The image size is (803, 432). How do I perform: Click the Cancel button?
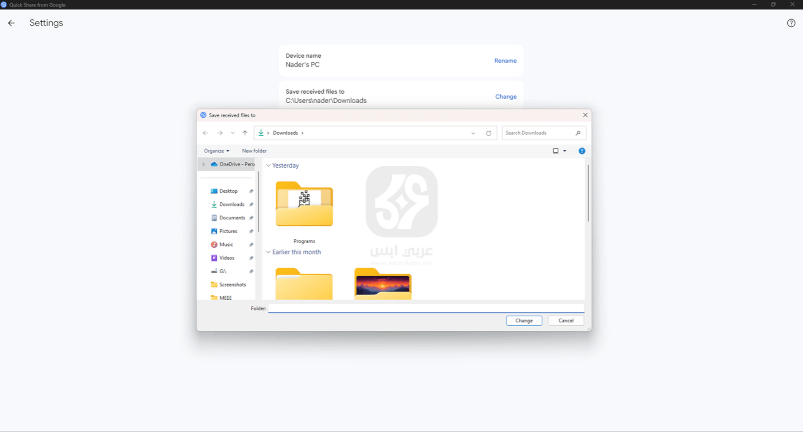click(x=565, y=320)
